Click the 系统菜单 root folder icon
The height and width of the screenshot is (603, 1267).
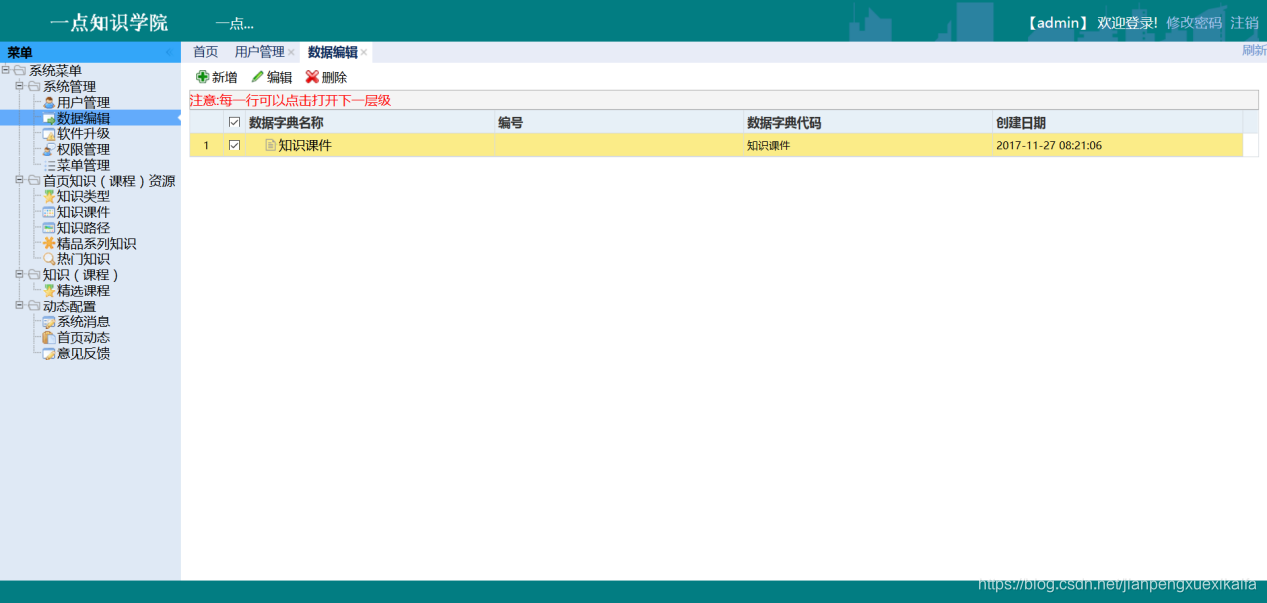click(x=20, y=71)
